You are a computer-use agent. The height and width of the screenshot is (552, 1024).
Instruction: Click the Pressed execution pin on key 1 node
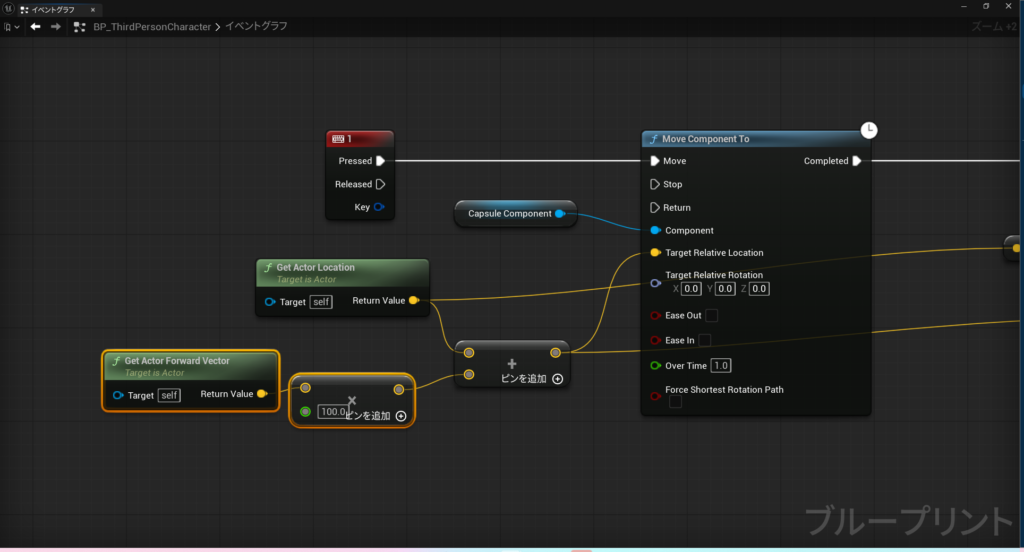click(x=380, y=161)
